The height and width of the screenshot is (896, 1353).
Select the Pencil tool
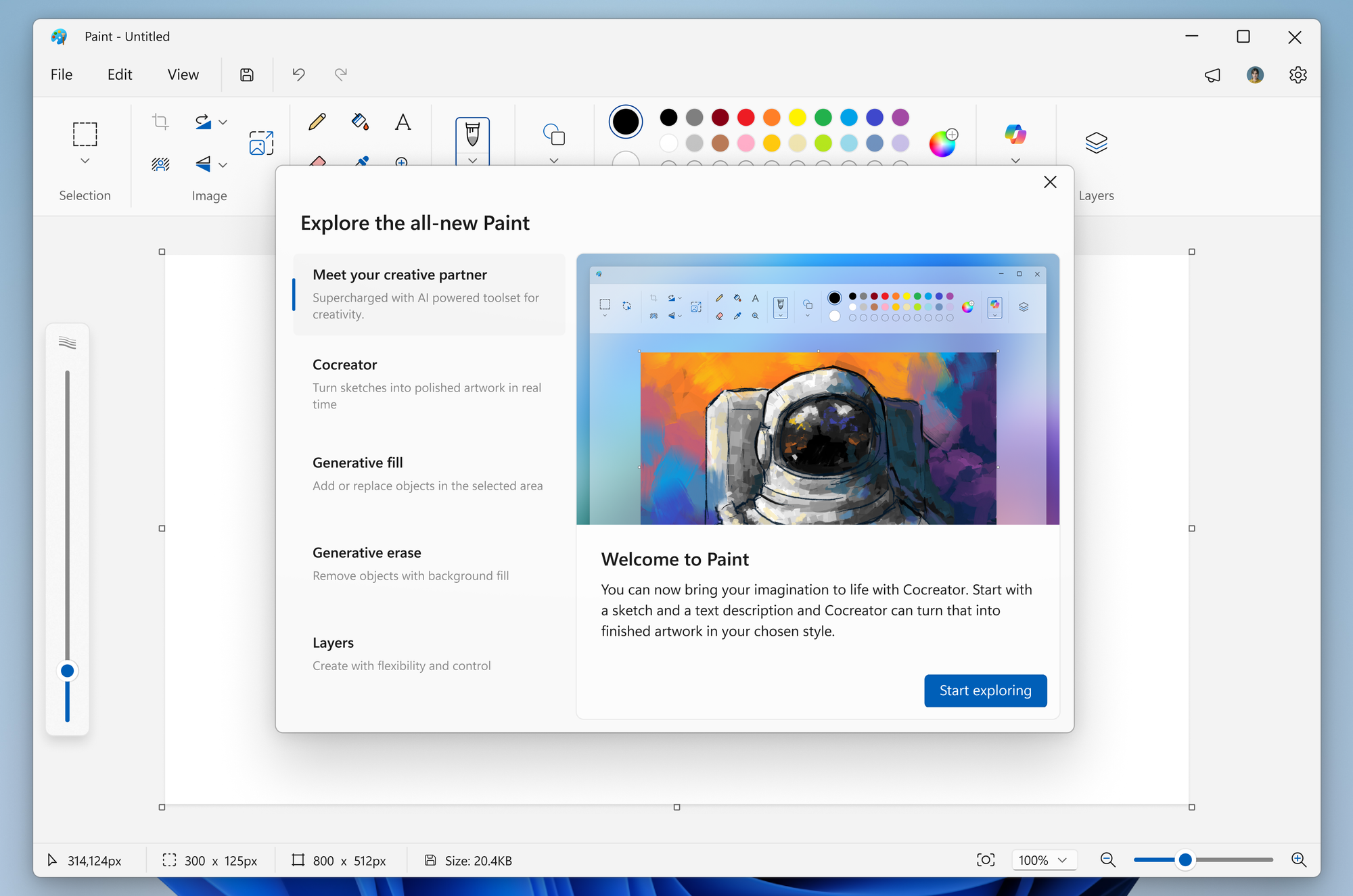click(316, 122)
